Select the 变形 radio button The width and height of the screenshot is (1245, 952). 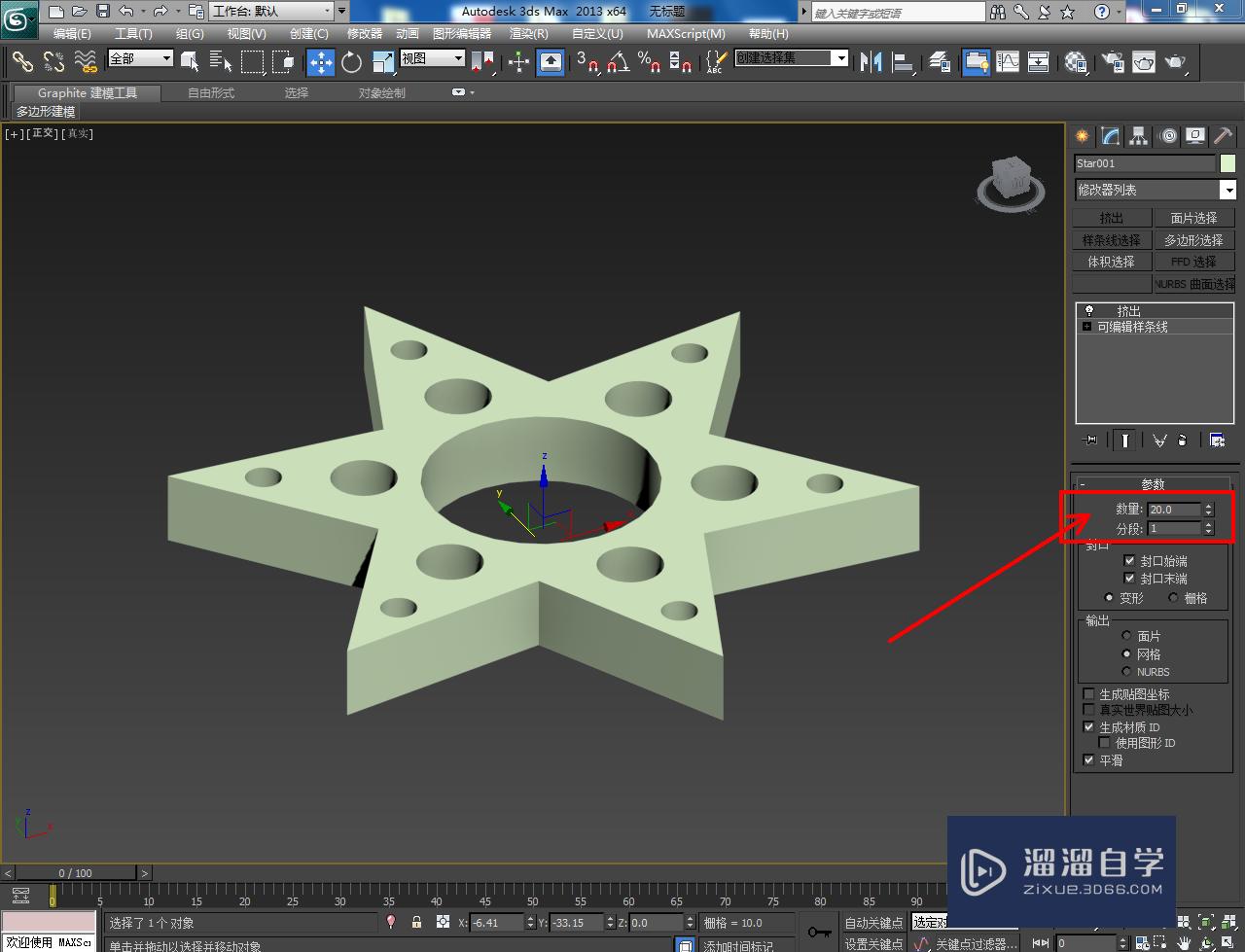pyautogui.click(x=1110, y=598)
